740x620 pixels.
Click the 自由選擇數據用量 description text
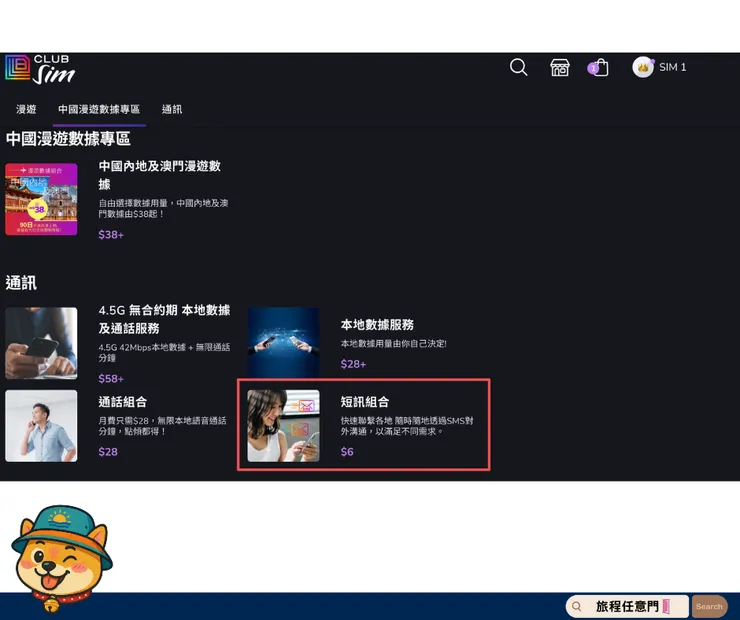[163, 208]
